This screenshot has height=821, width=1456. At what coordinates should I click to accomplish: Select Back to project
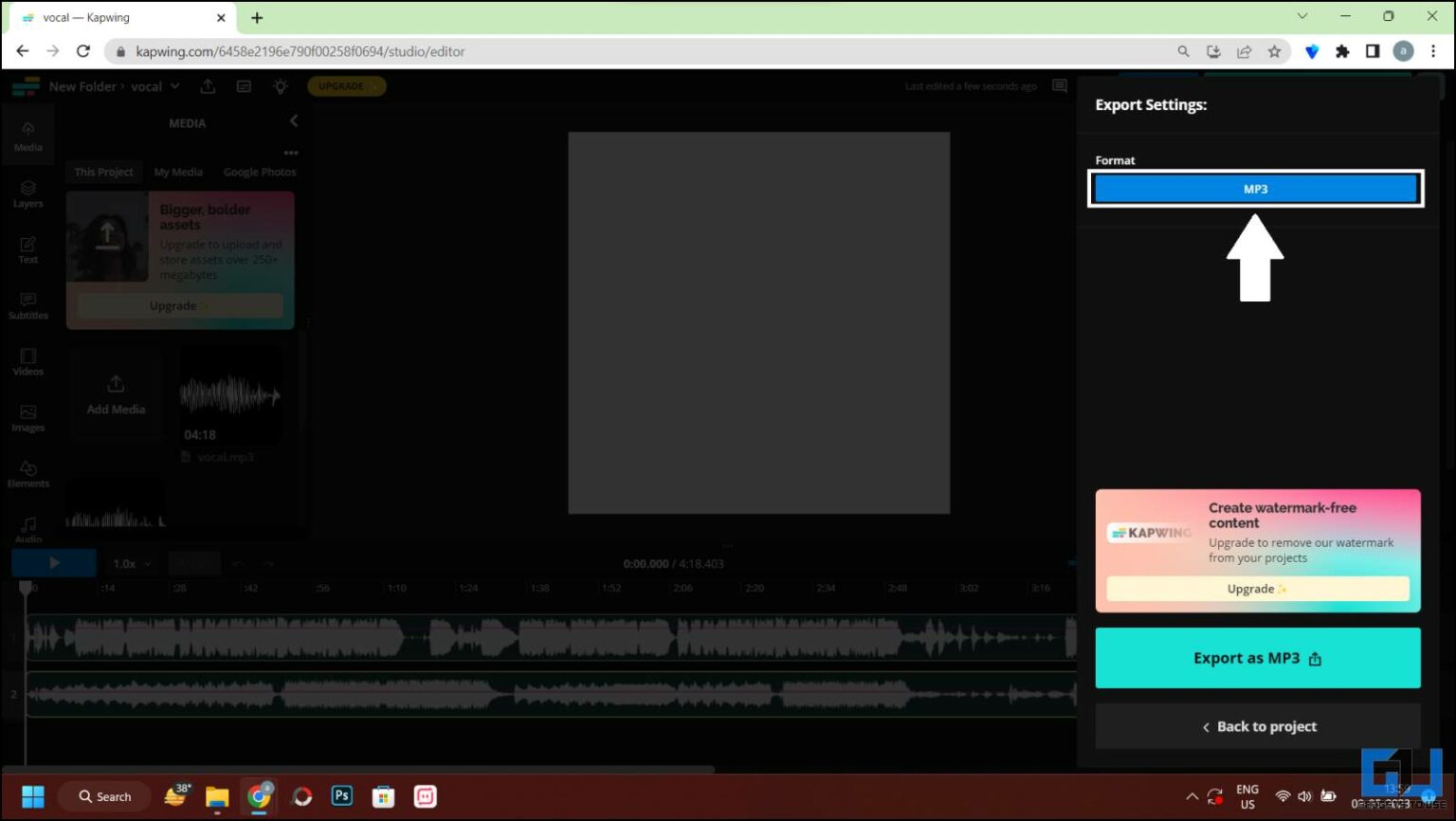(1257, 726)
